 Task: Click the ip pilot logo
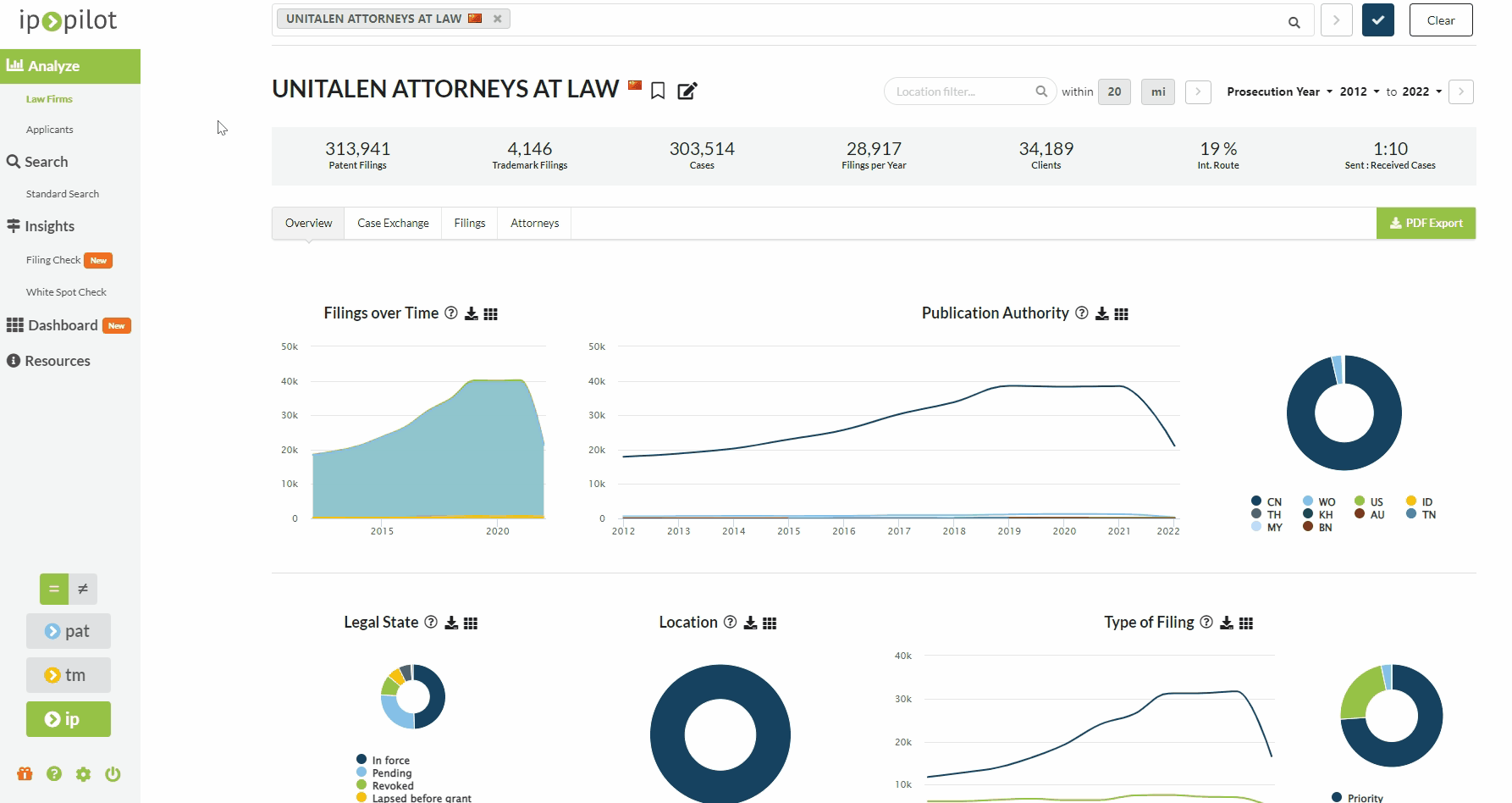[x=68, y=20]
